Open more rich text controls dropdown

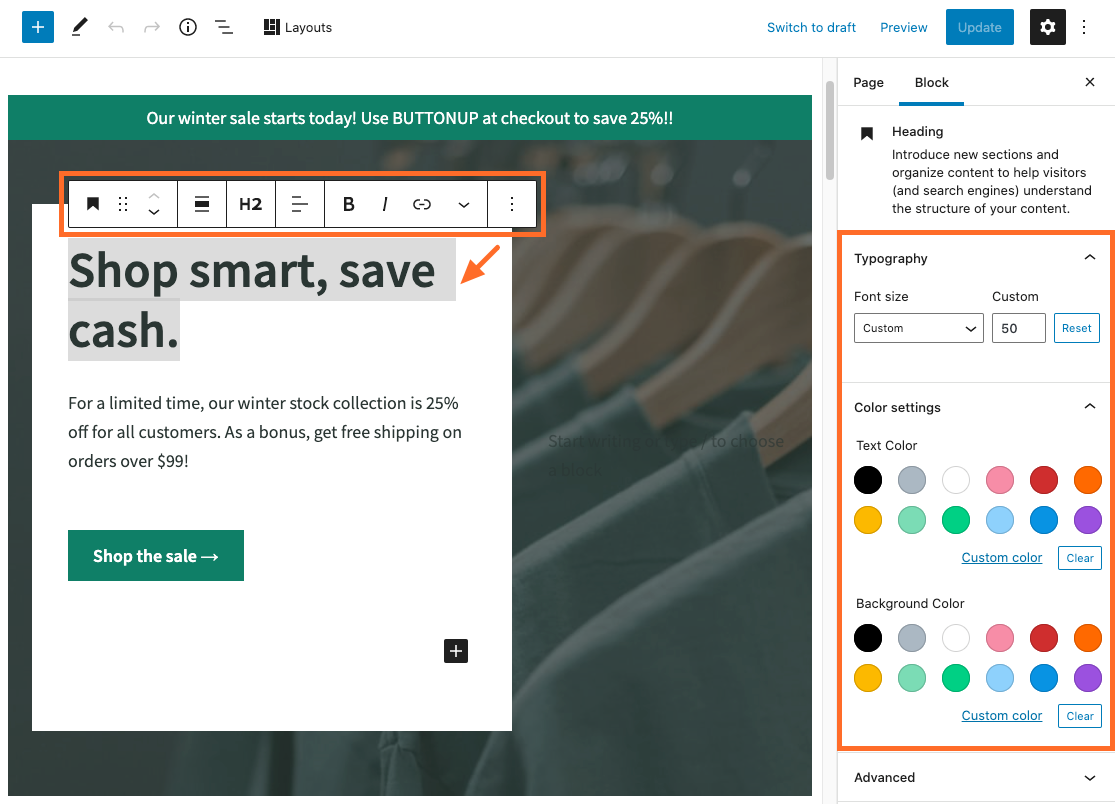[x=464, y=204]
